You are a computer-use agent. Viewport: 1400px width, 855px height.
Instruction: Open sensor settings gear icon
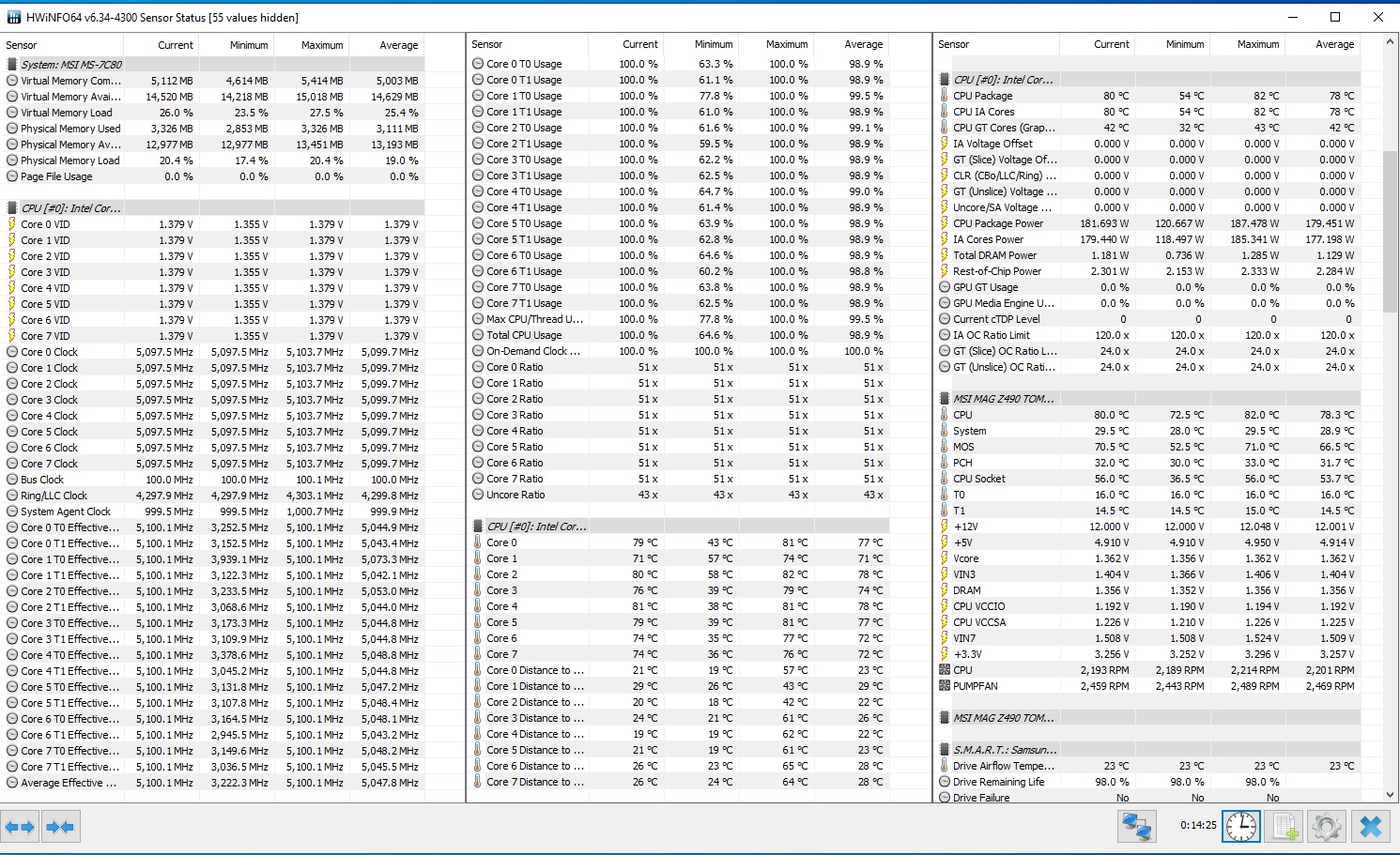(1326, 827)
